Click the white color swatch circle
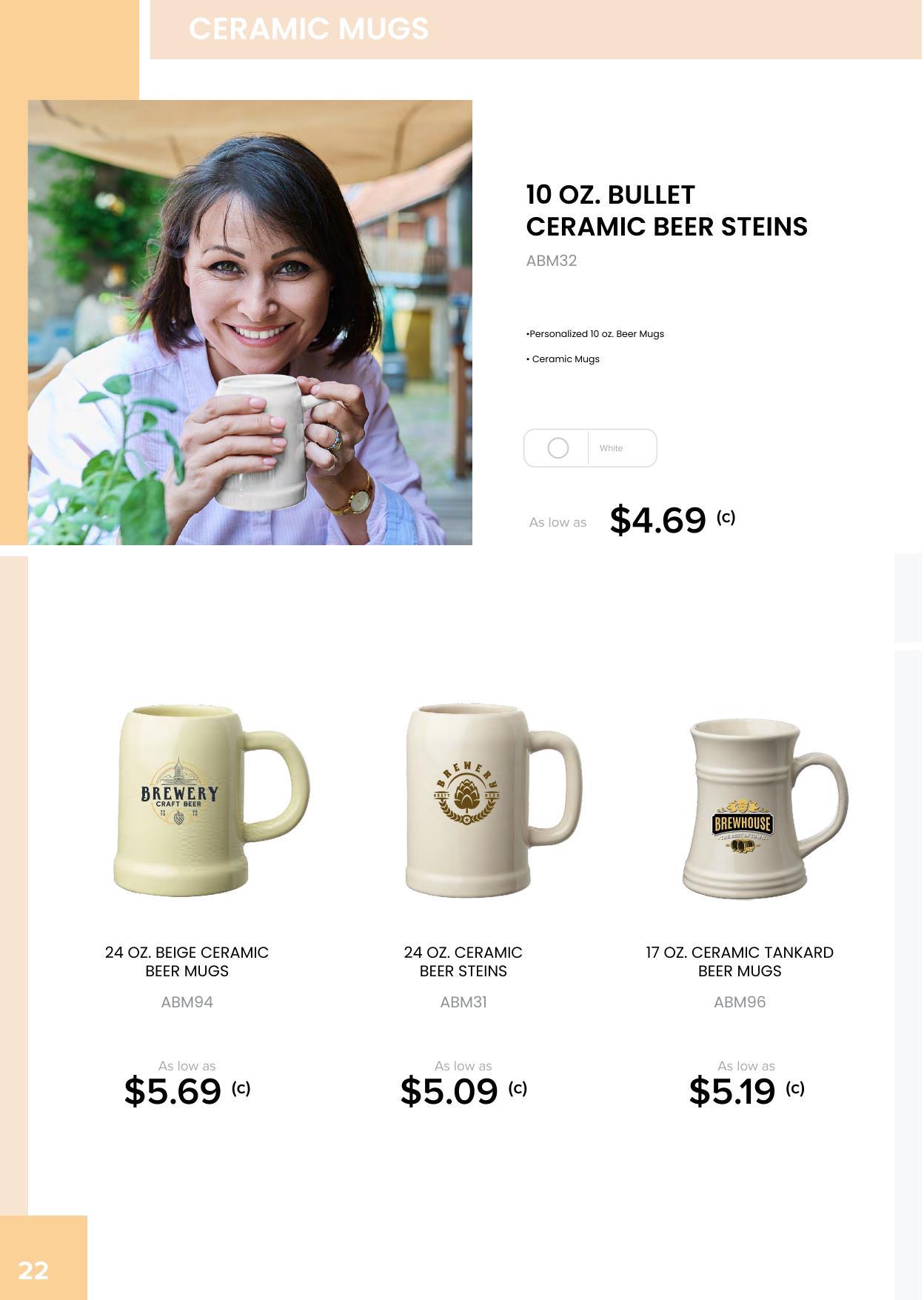Screen dimensions: 924x1300 pyautogui.click(x=558, y=448)
